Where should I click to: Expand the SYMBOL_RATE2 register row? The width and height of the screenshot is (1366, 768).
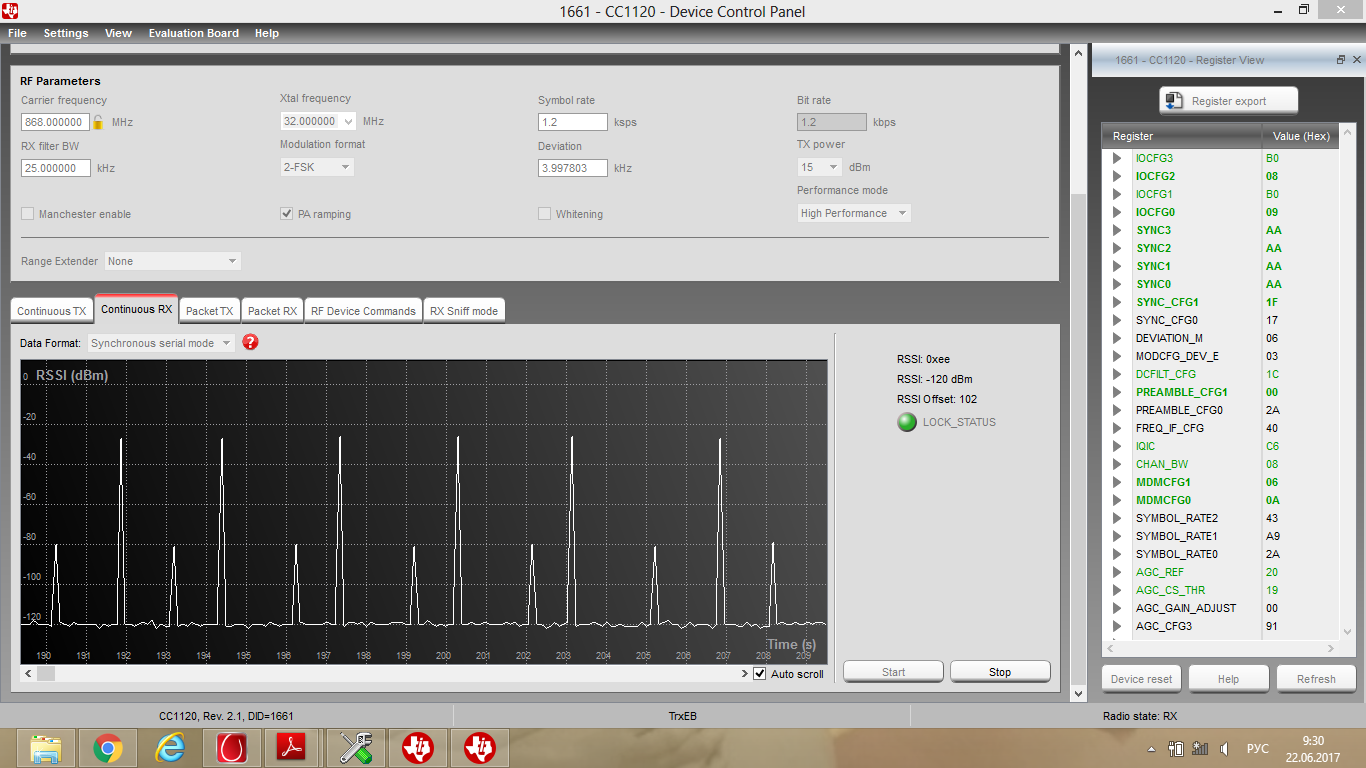click(x=1117, y=518)
